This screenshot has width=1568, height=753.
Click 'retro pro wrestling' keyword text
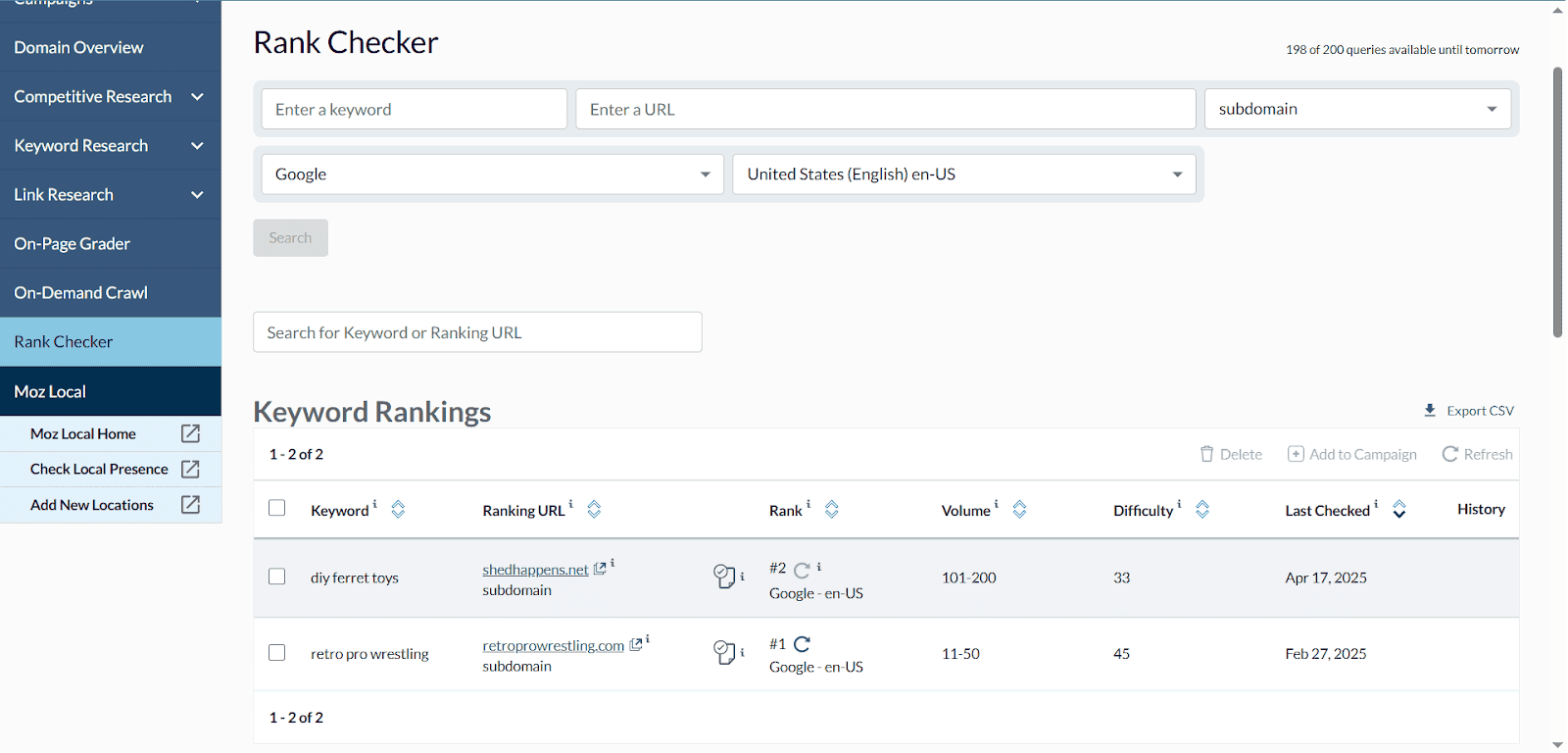click(369, 654)
